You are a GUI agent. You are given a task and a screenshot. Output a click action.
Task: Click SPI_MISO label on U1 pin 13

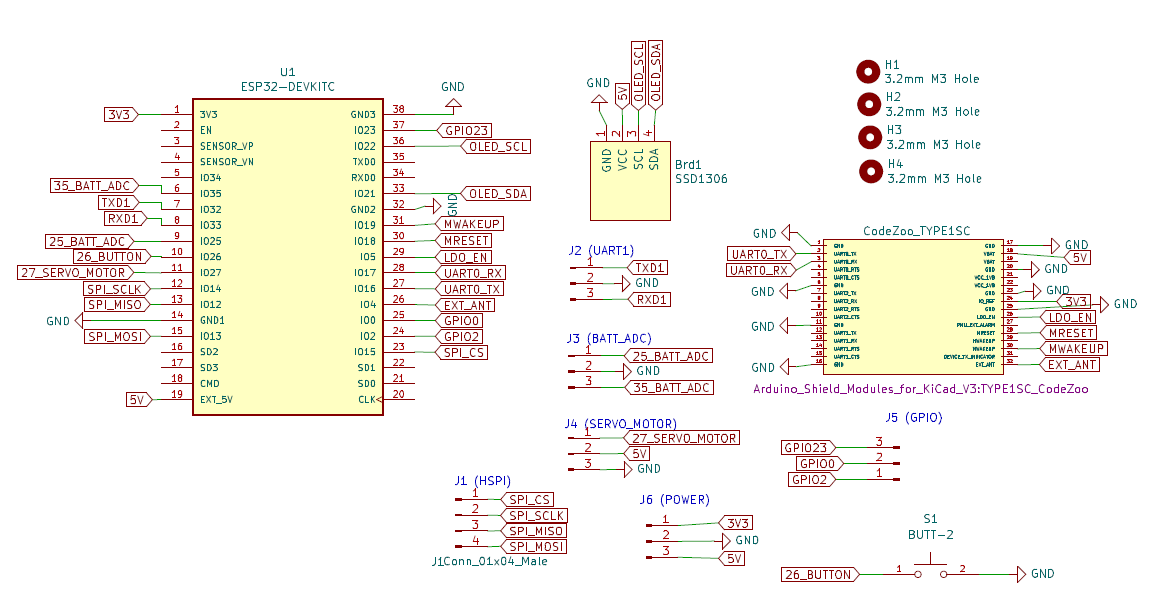[x=117, y=305]
